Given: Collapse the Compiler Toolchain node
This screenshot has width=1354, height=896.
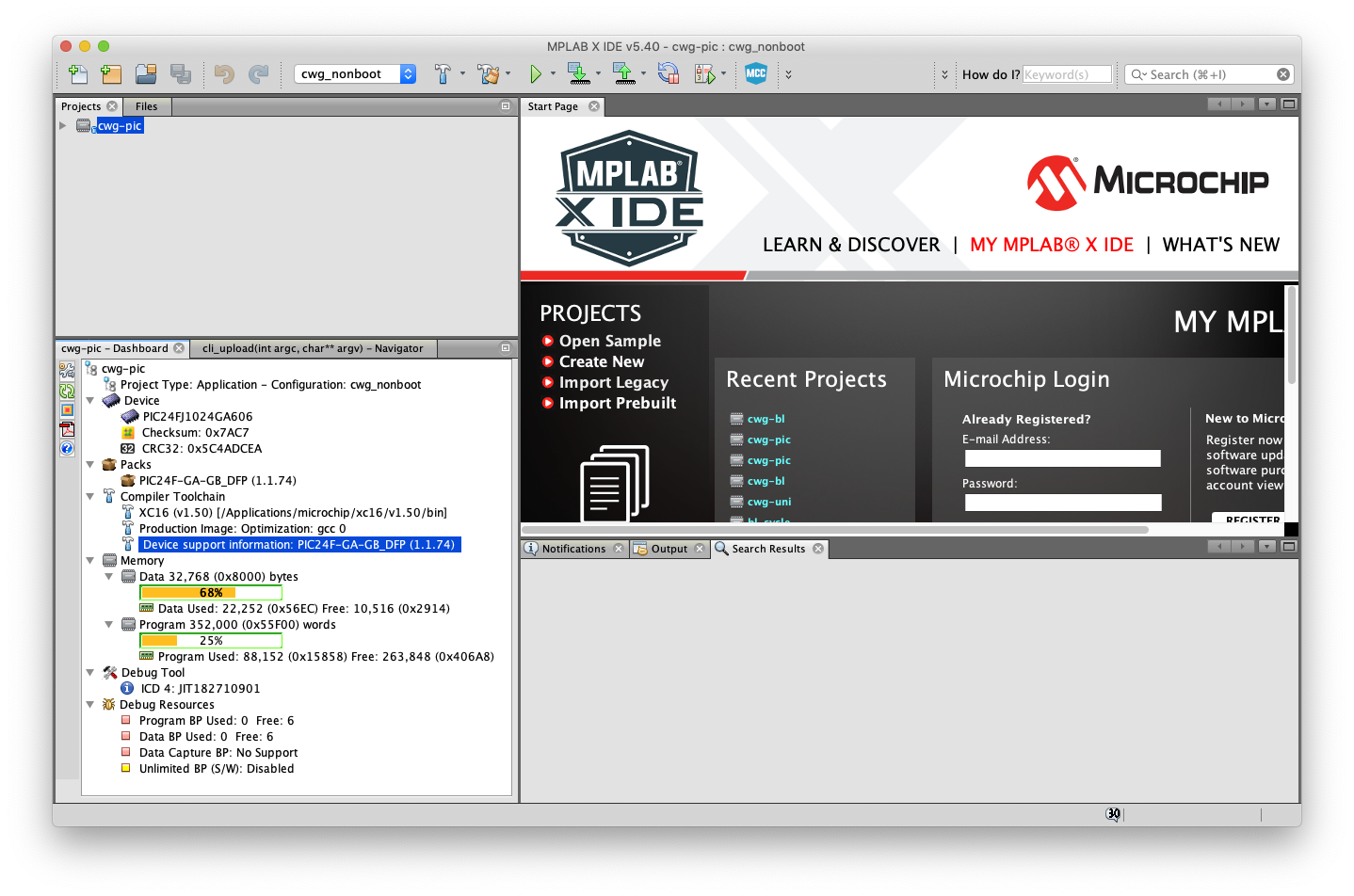Looking at the screenshot, I should (90, 497).
